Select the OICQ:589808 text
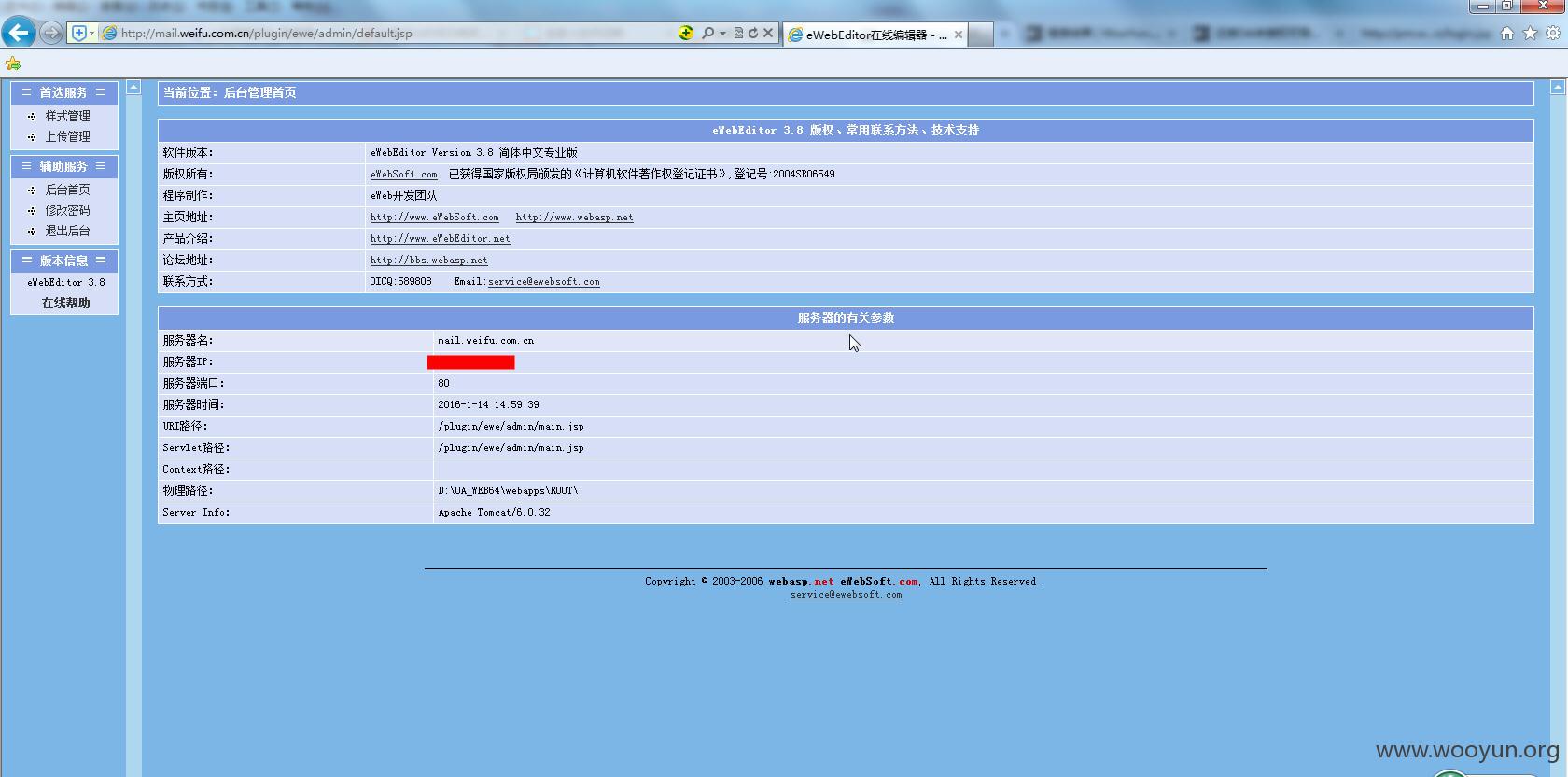Image resolution: width=1568 pixels, height=777 pixels. point(400,281)
